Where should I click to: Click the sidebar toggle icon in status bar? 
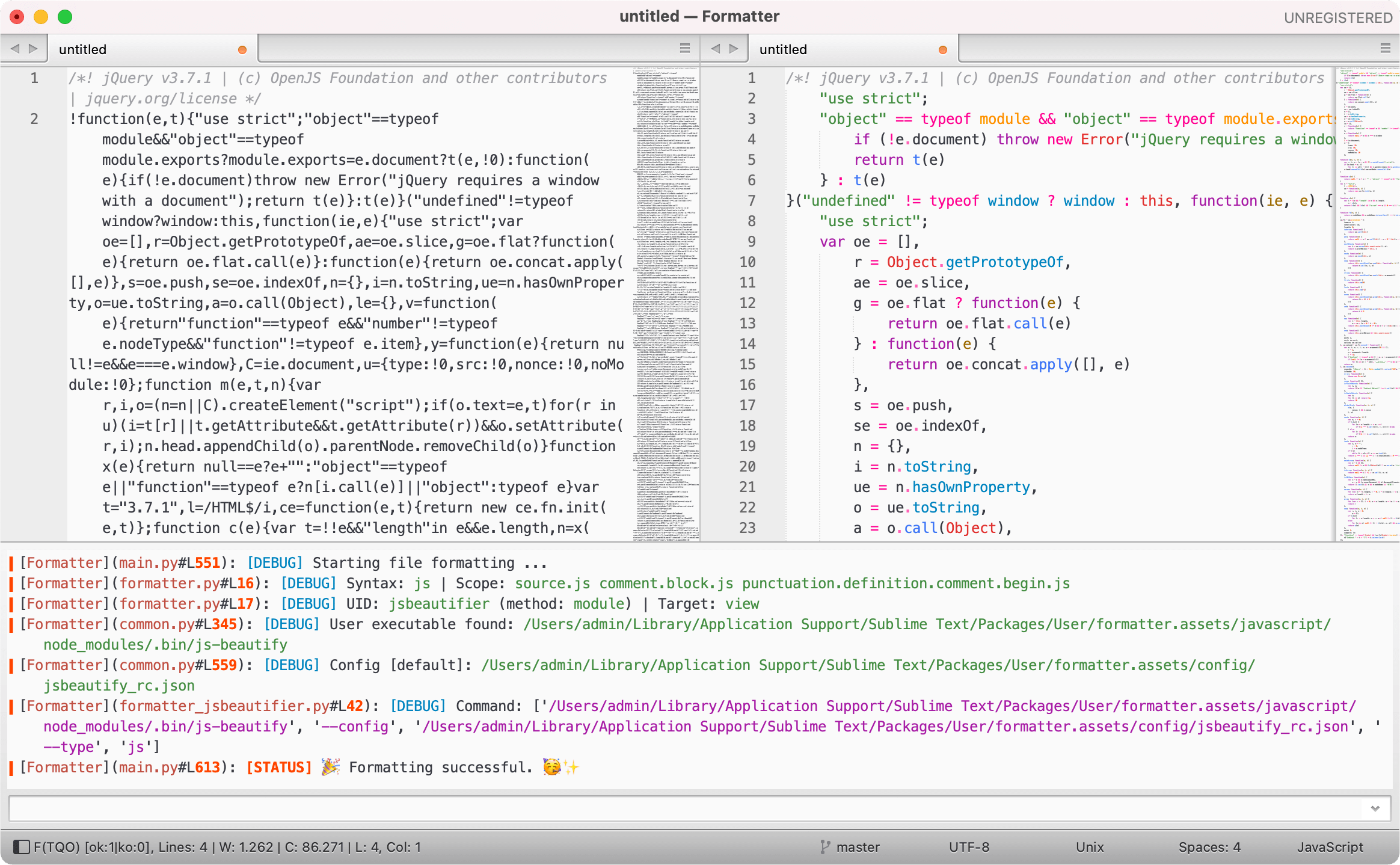pos(21,847)
